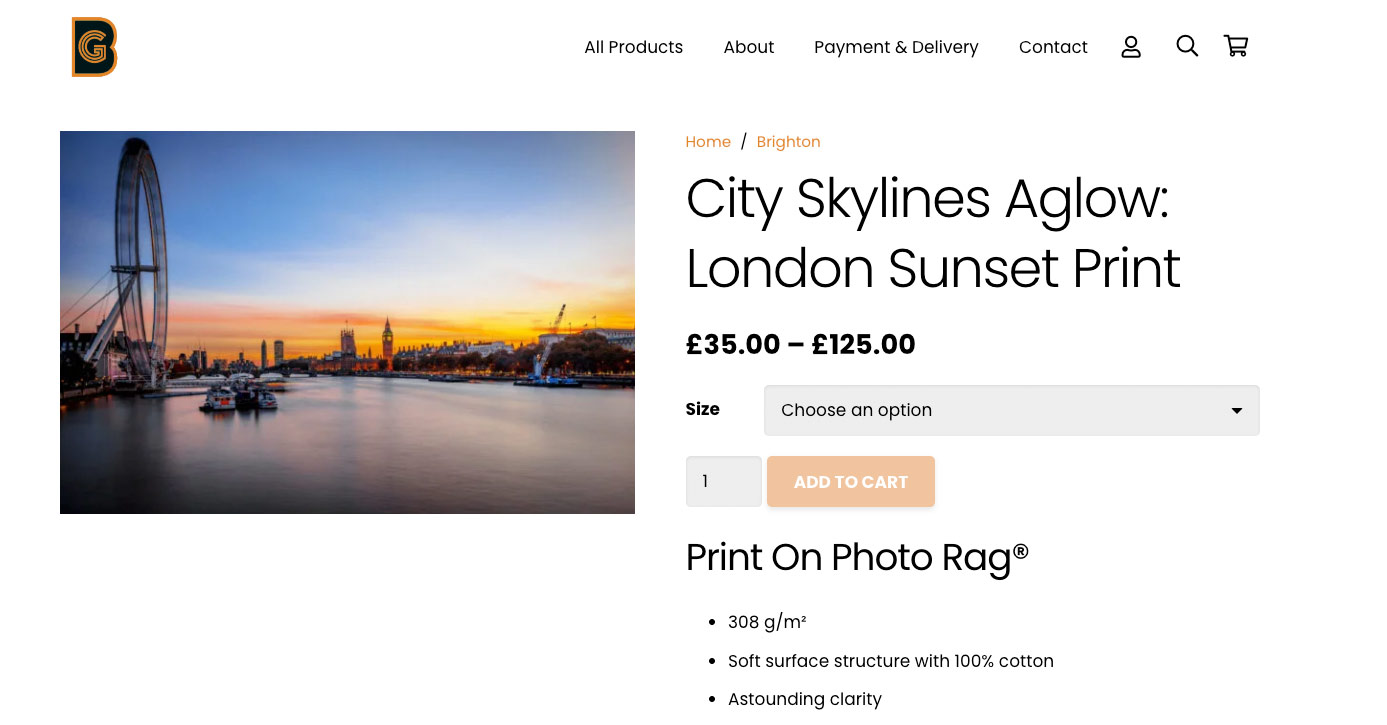
Task: Click the City Skylines Aglow product title
Action: pyautogui.click(x=932, y=233)
